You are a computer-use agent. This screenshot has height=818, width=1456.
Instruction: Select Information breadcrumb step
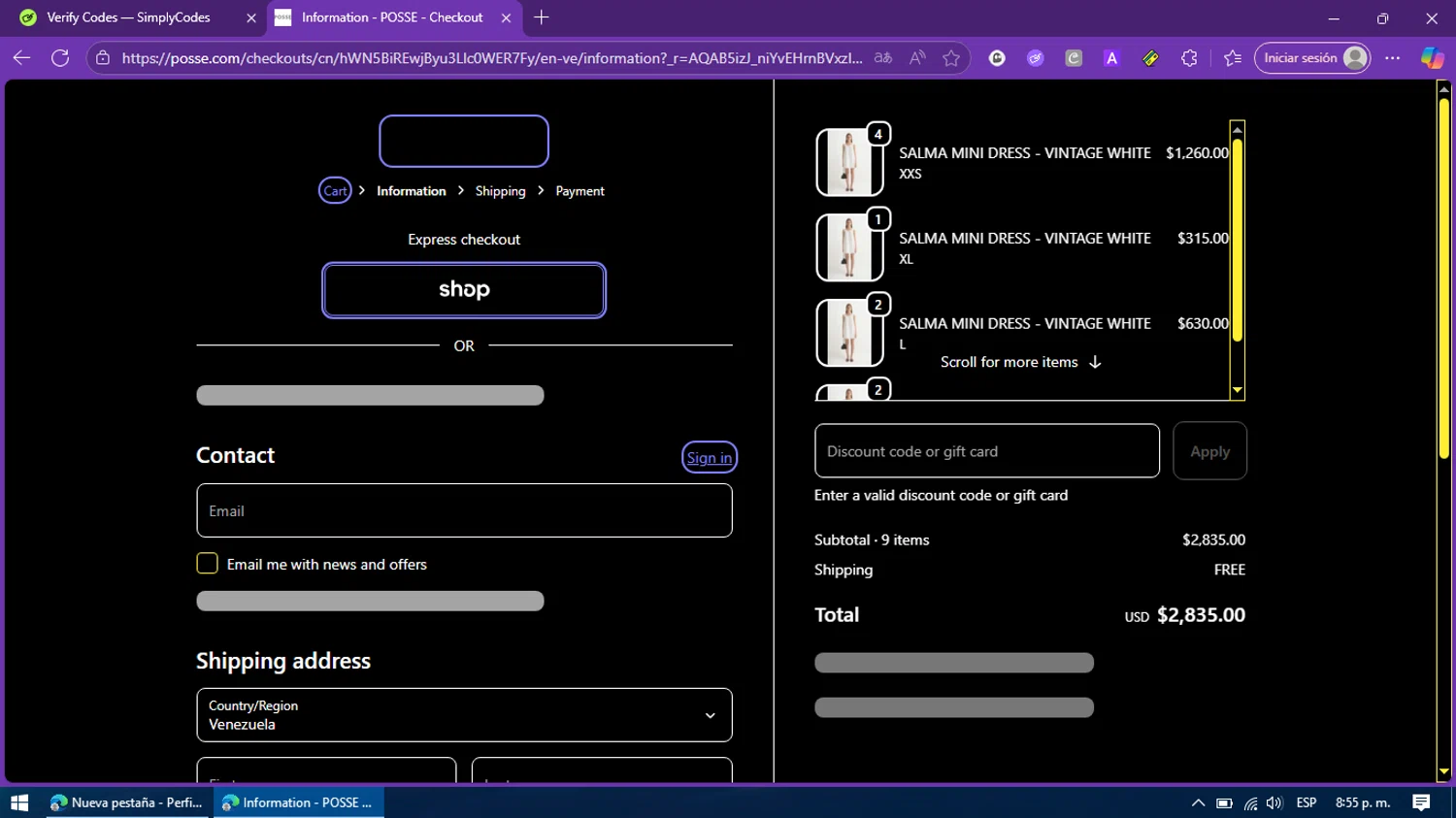[412, 191]
